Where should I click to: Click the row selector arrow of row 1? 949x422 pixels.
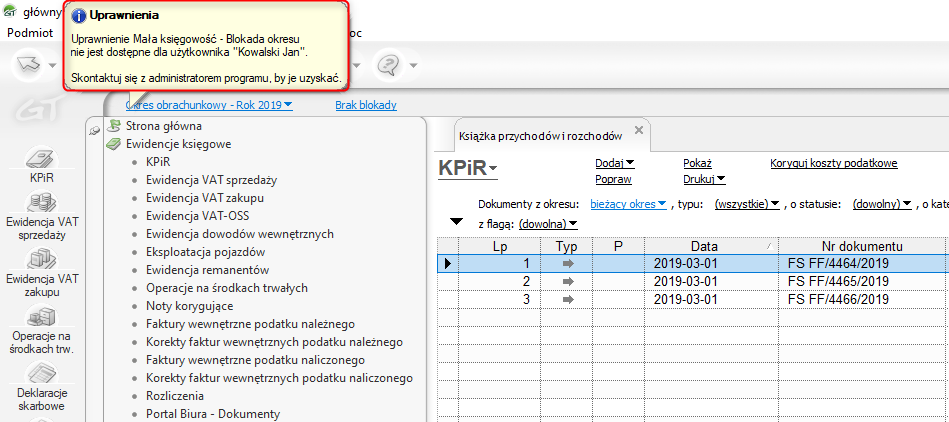click(448, 263)
